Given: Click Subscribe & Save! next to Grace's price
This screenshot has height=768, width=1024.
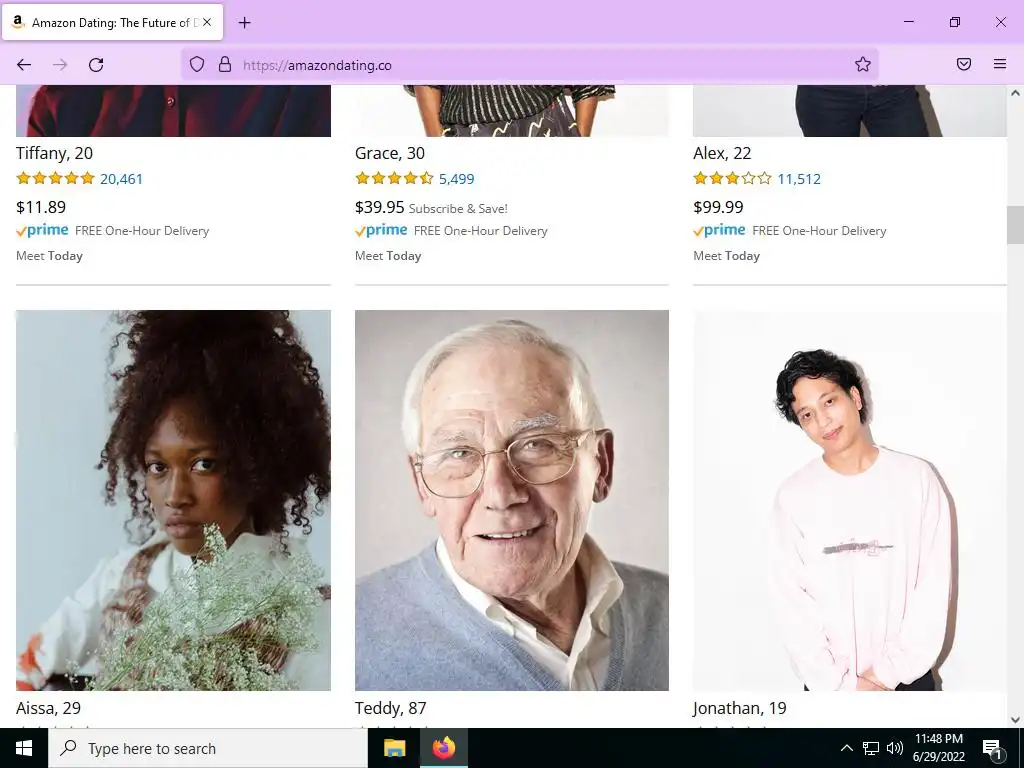Looking at the screenshot, I should [x=458, y=209].
